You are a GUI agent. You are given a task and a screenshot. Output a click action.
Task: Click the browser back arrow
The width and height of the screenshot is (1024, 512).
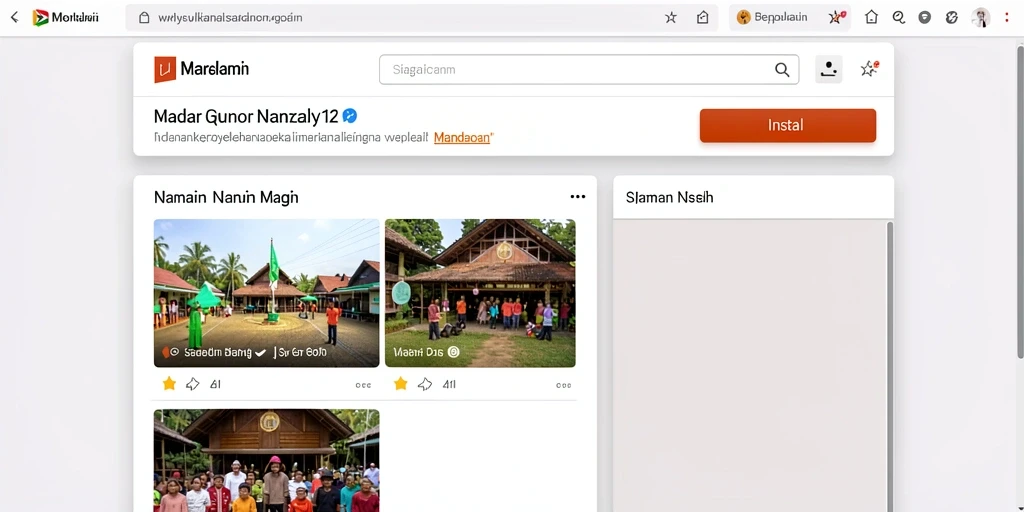(14, 18)
